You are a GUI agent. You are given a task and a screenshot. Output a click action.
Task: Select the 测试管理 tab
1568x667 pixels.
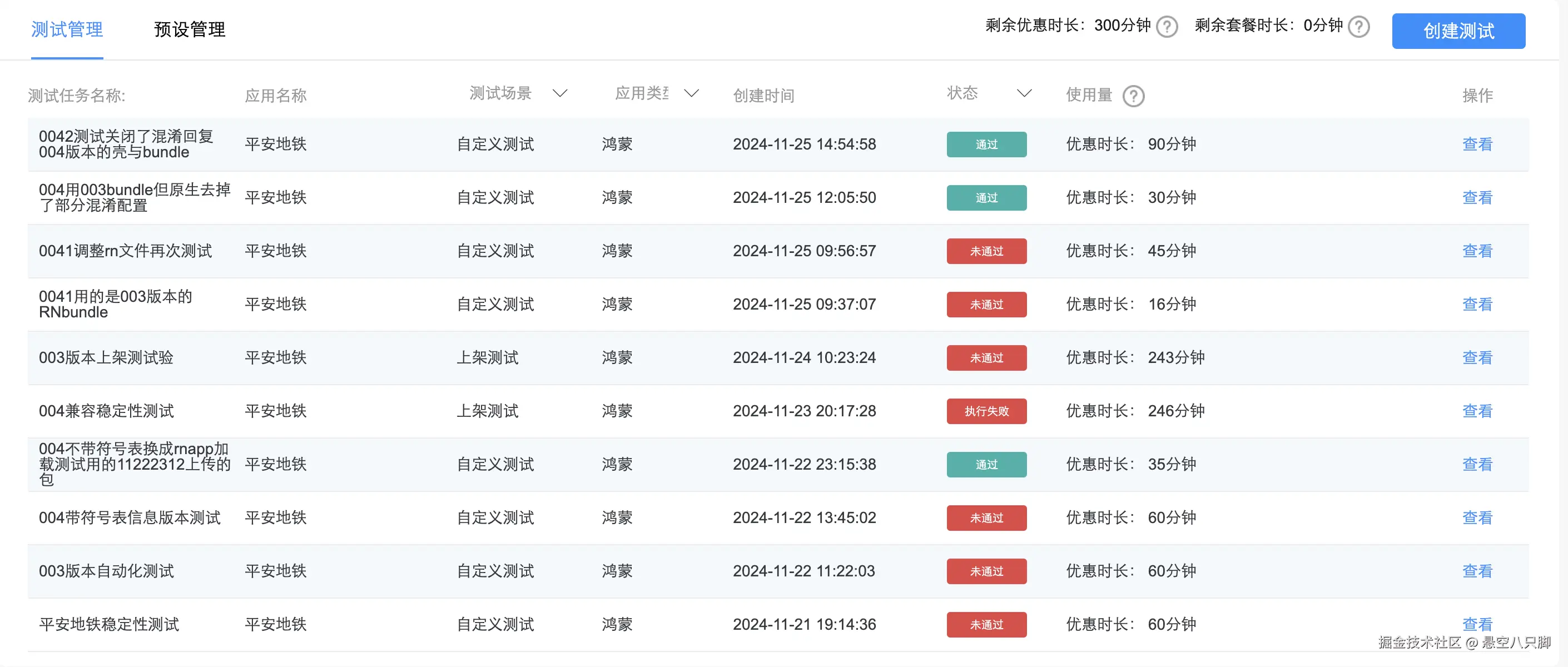coord(66,28)
